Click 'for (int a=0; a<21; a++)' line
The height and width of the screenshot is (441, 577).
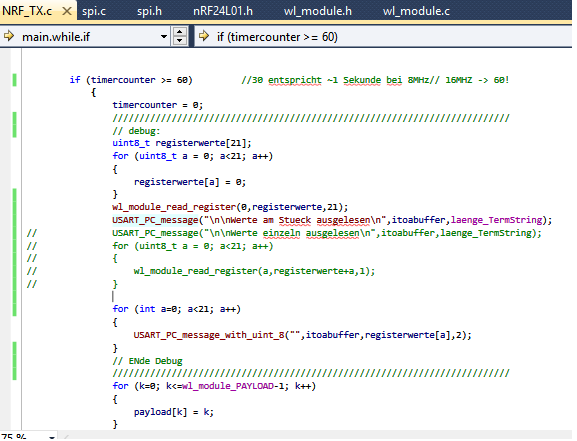click(177, 309)
